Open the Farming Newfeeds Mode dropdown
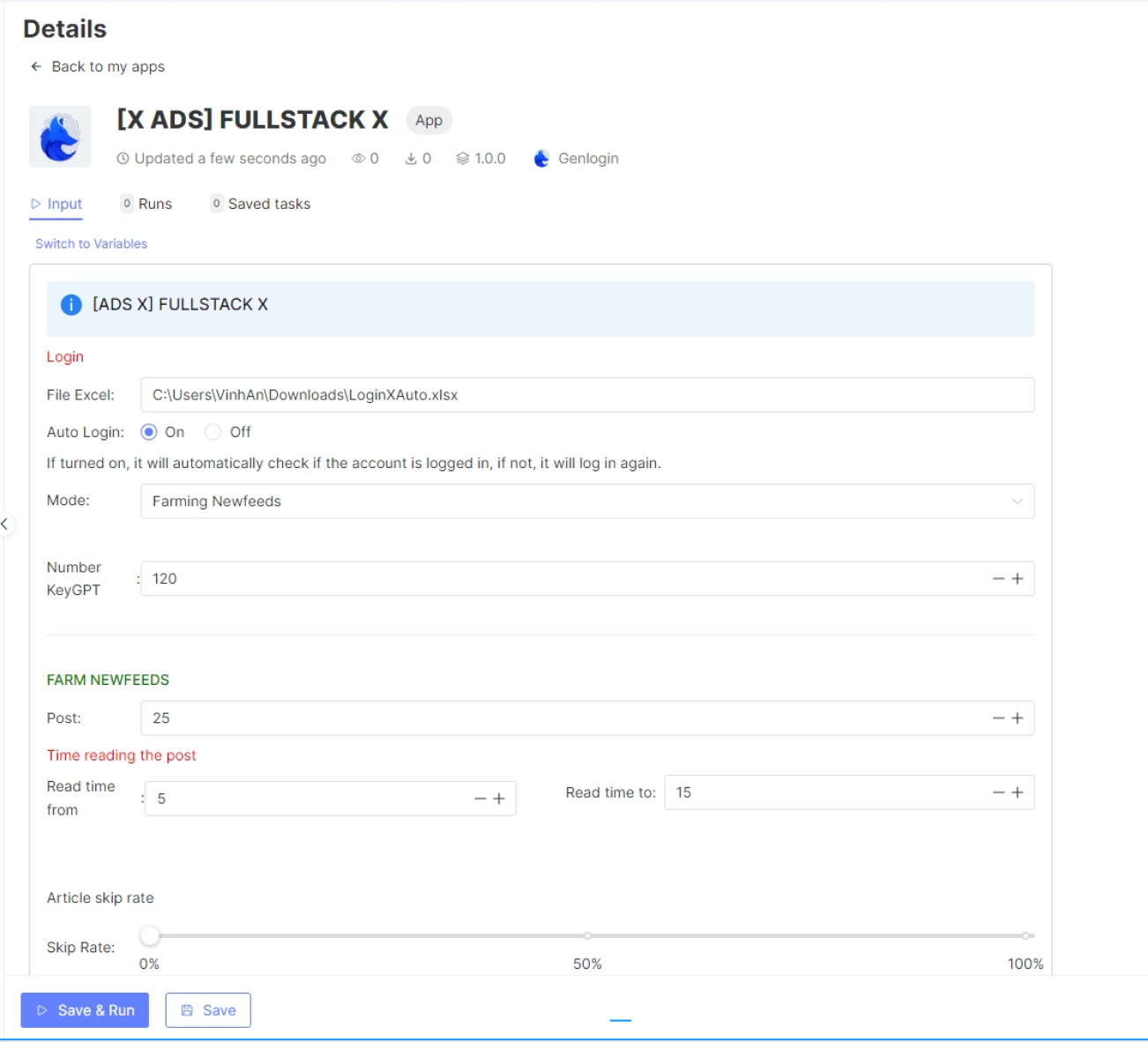1148x1042 pixels. [x=588, y=501]
